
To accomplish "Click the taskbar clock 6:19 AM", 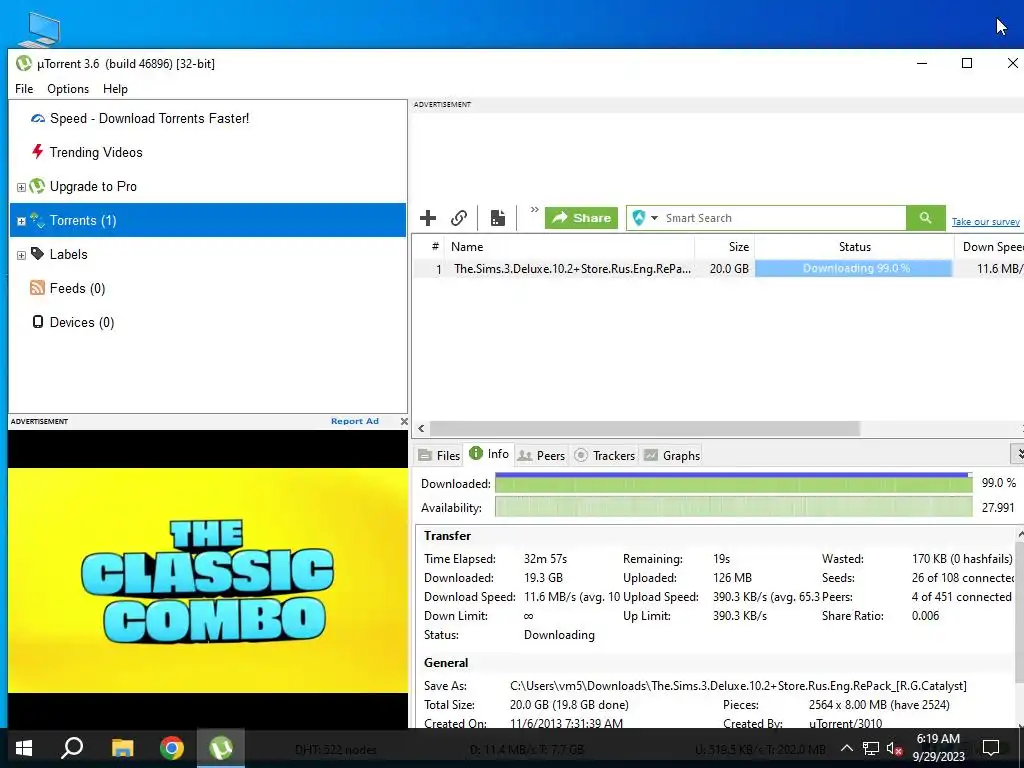I will [938, 739].
